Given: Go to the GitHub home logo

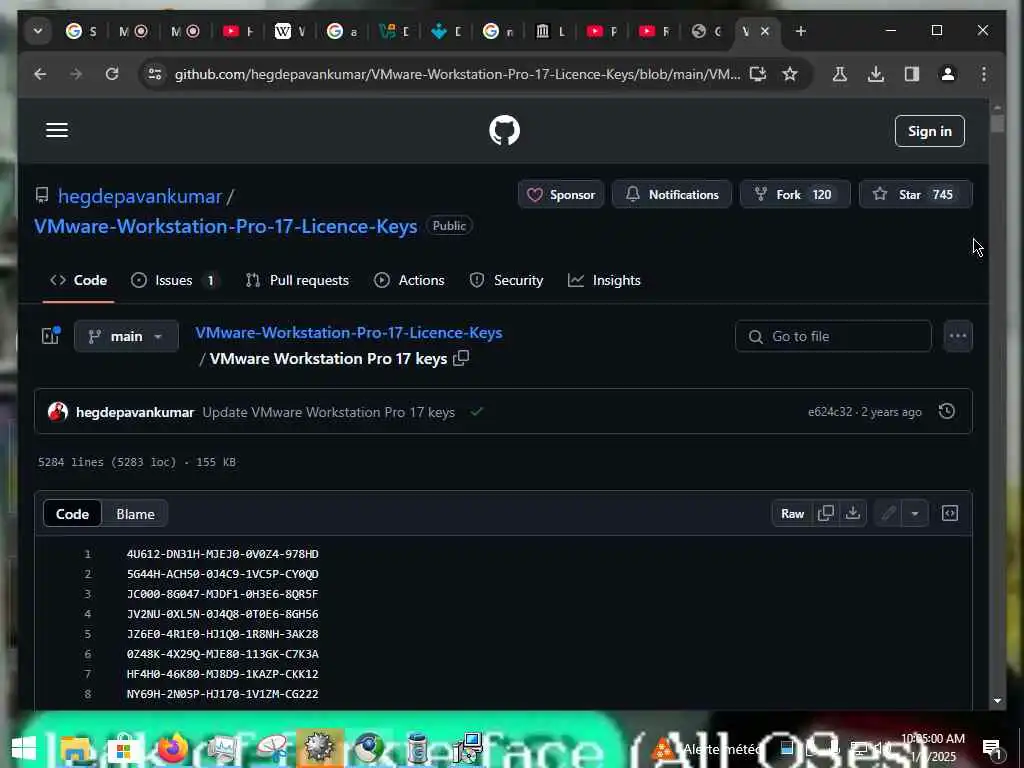Looking at the screenshot, I should click(x=504, y=130).
